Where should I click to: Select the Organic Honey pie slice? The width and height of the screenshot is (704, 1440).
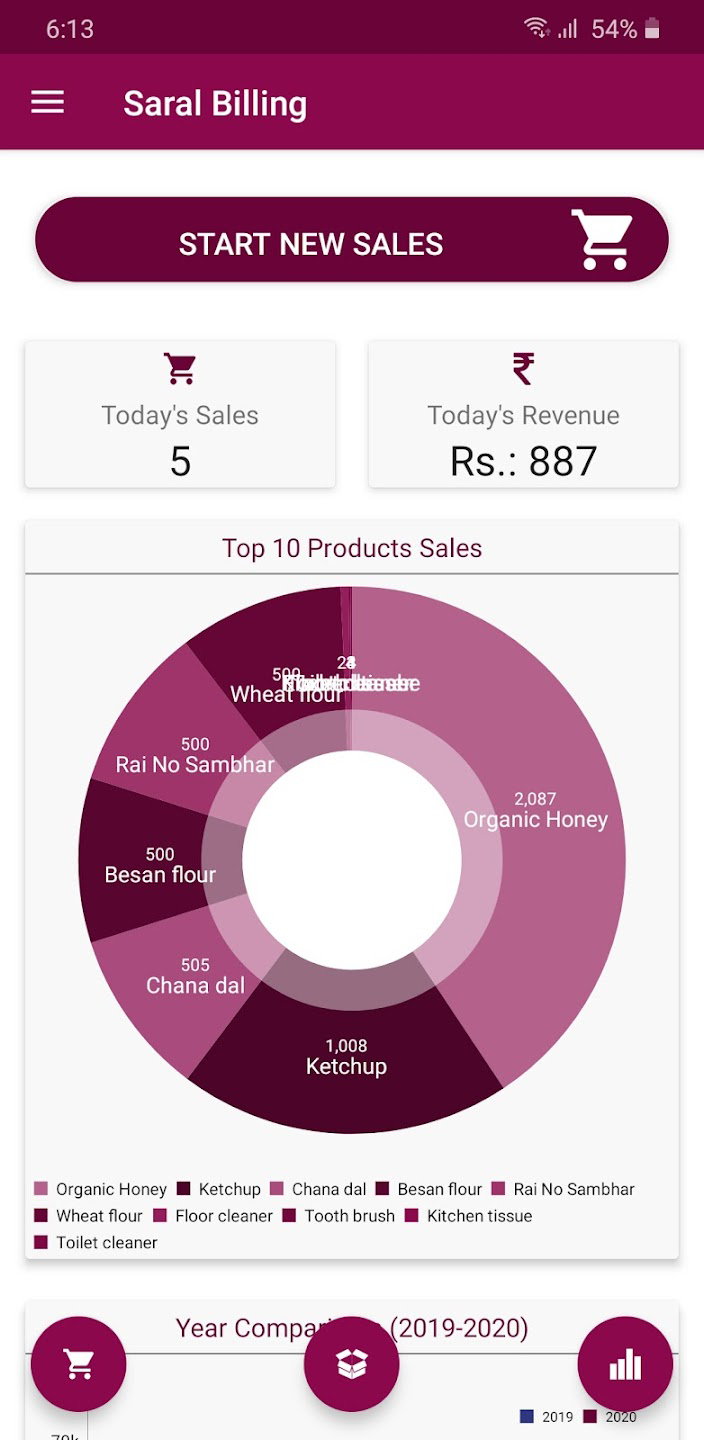click(560, 880)
